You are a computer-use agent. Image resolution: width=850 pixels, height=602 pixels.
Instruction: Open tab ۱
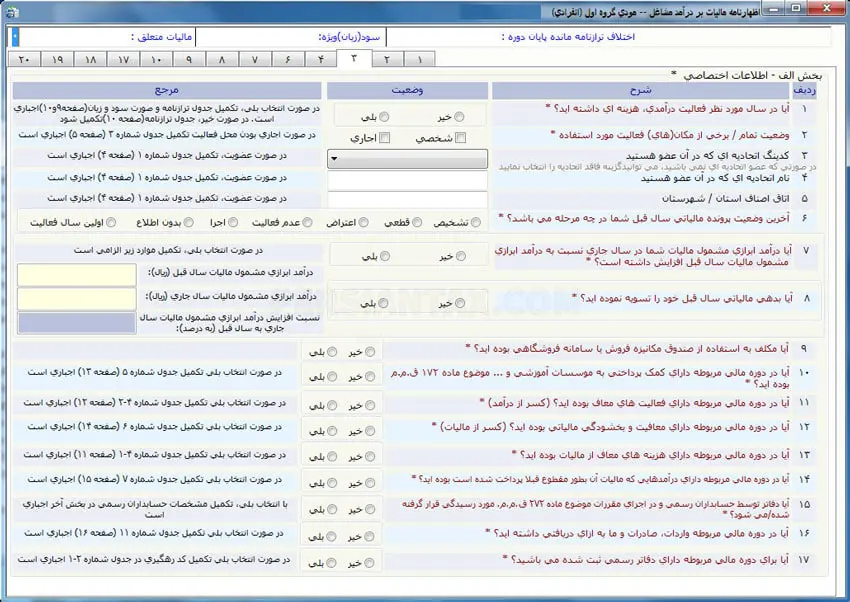419,59
